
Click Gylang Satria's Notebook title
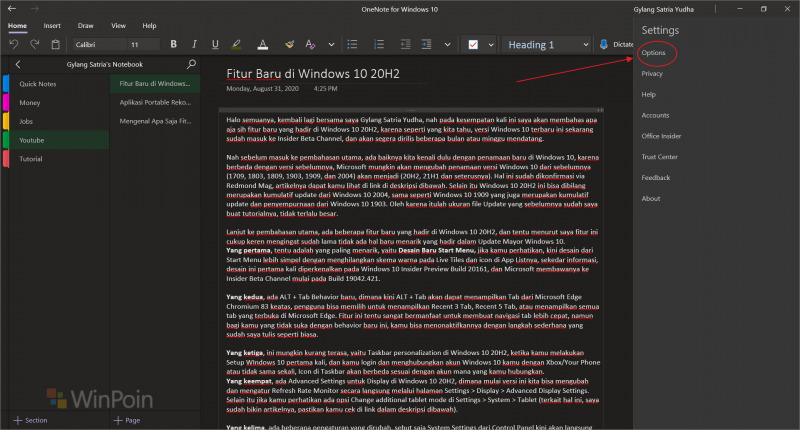(x=105, y=64)
